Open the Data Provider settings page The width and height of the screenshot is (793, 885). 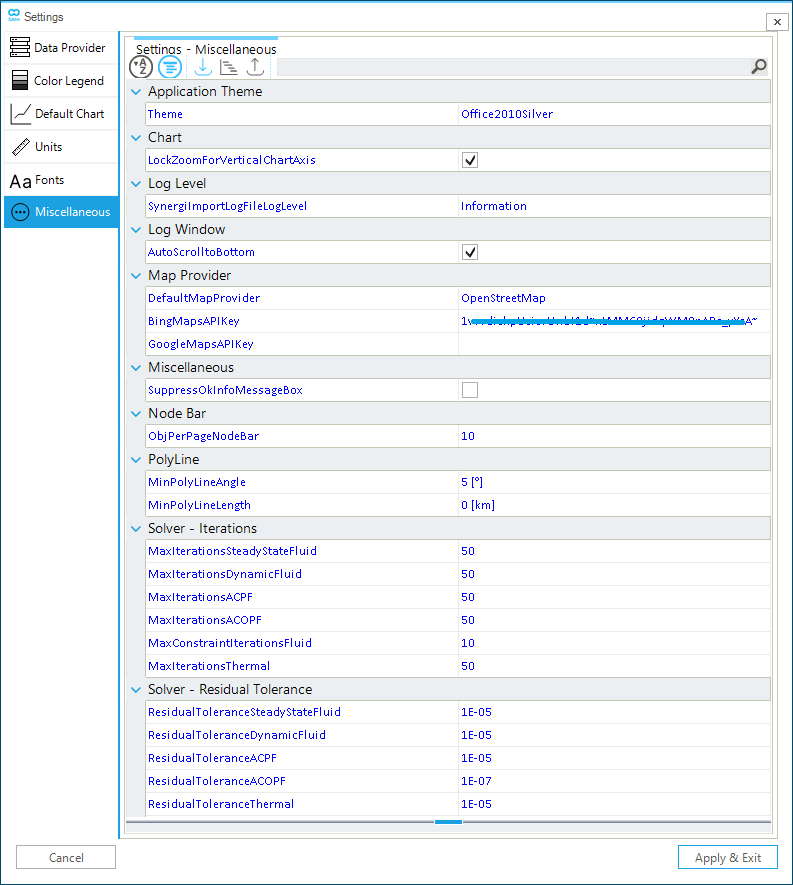pos(61,48)
